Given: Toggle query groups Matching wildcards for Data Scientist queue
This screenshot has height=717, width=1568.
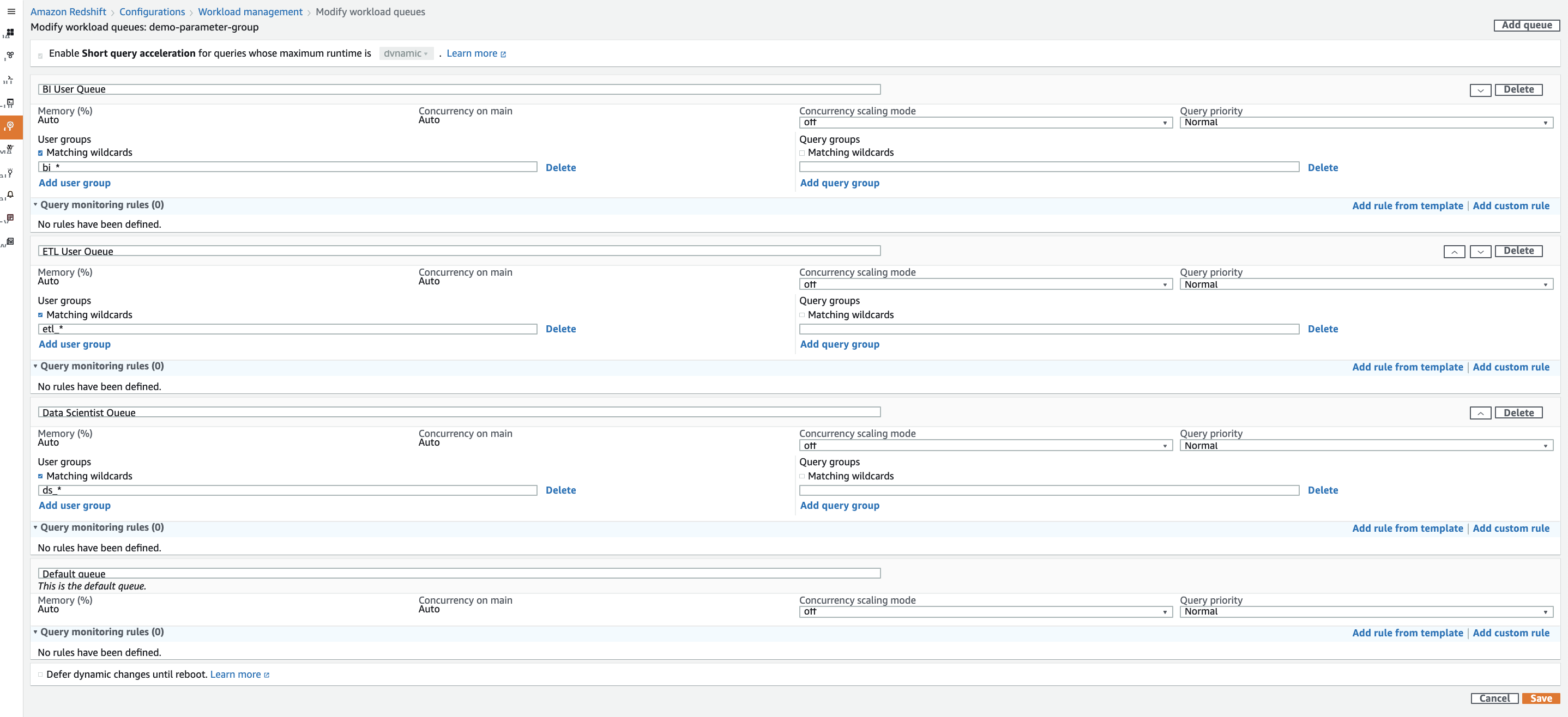Looking at the screenshot, I should [x=801, y=476].
